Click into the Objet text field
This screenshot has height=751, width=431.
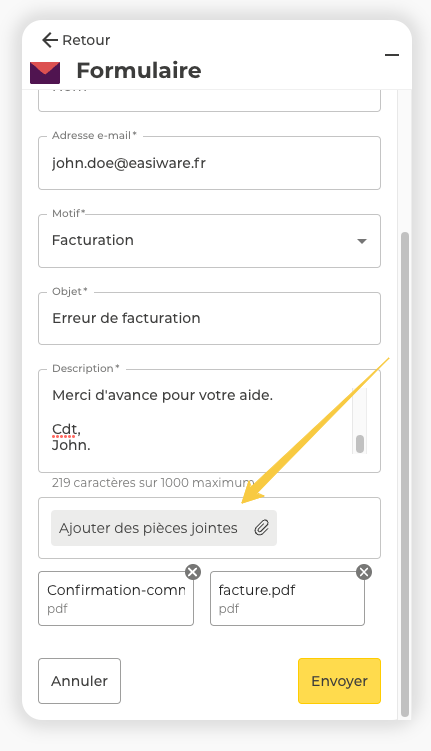(209, 319)
